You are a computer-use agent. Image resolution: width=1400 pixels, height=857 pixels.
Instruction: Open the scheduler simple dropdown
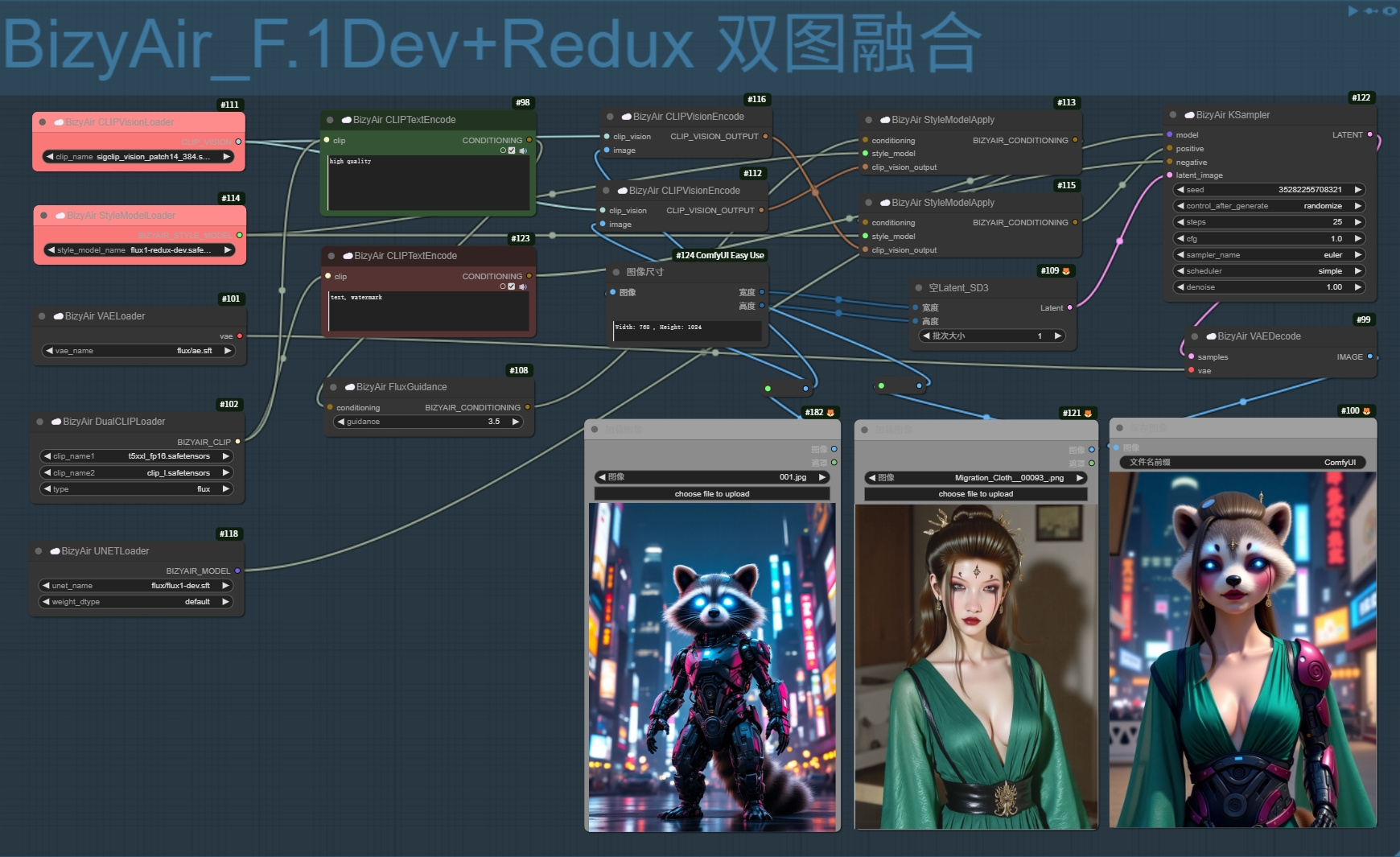1269,271
